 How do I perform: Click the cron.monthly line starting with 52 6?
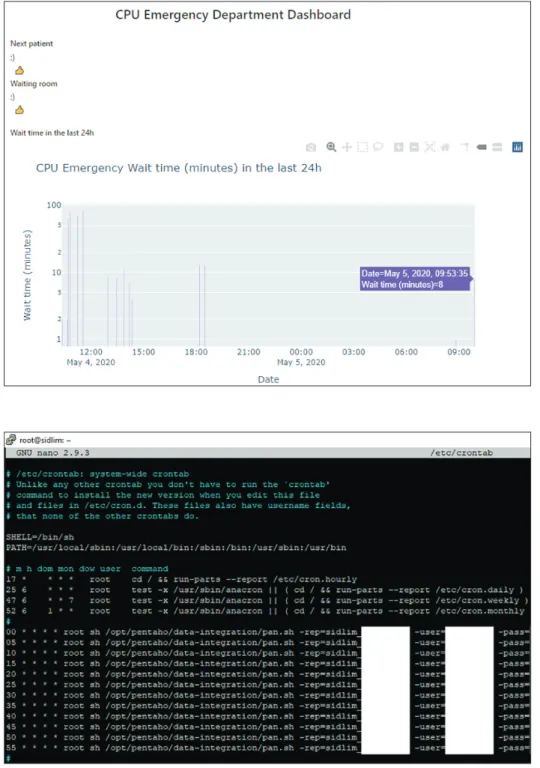click(x=265, y=611)
